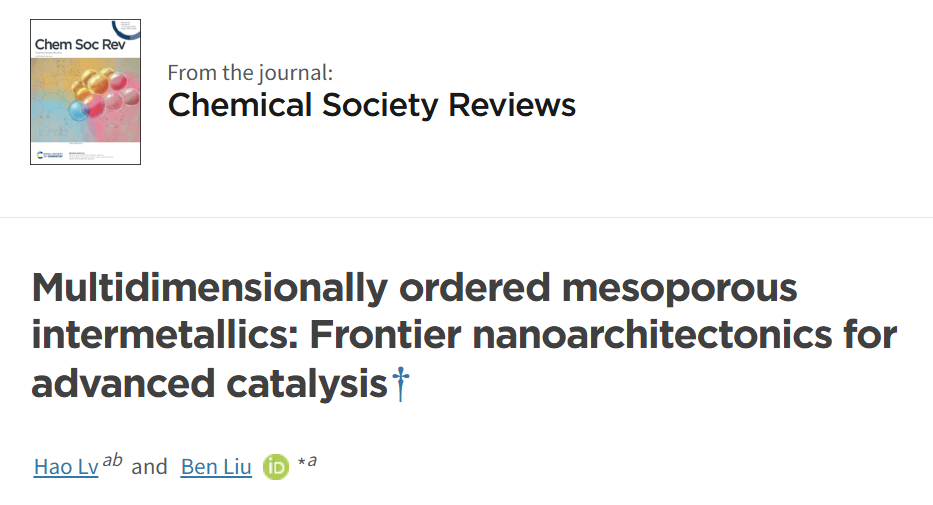This screenshot has width=933, height=505.
Task: Click the "ab" affiliation superscript after Hao Lv
Action: [x=112, y=460]
